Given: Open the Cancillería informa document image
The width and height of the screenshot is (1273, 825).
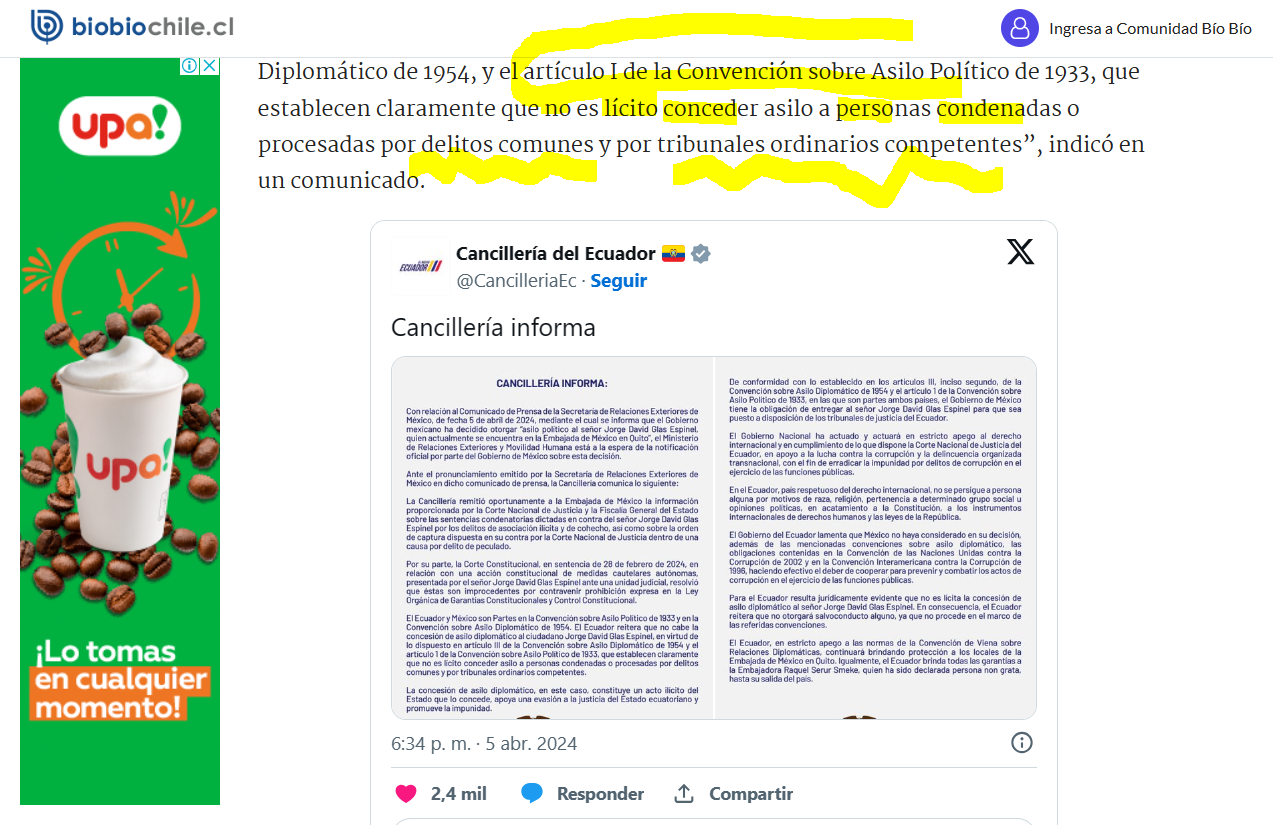Looking at the screenshot, I should click(714, 538).
